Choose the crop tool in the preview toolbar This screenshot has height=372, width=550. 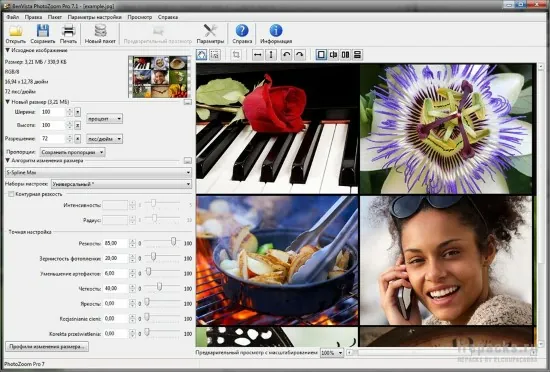point(236,55)
